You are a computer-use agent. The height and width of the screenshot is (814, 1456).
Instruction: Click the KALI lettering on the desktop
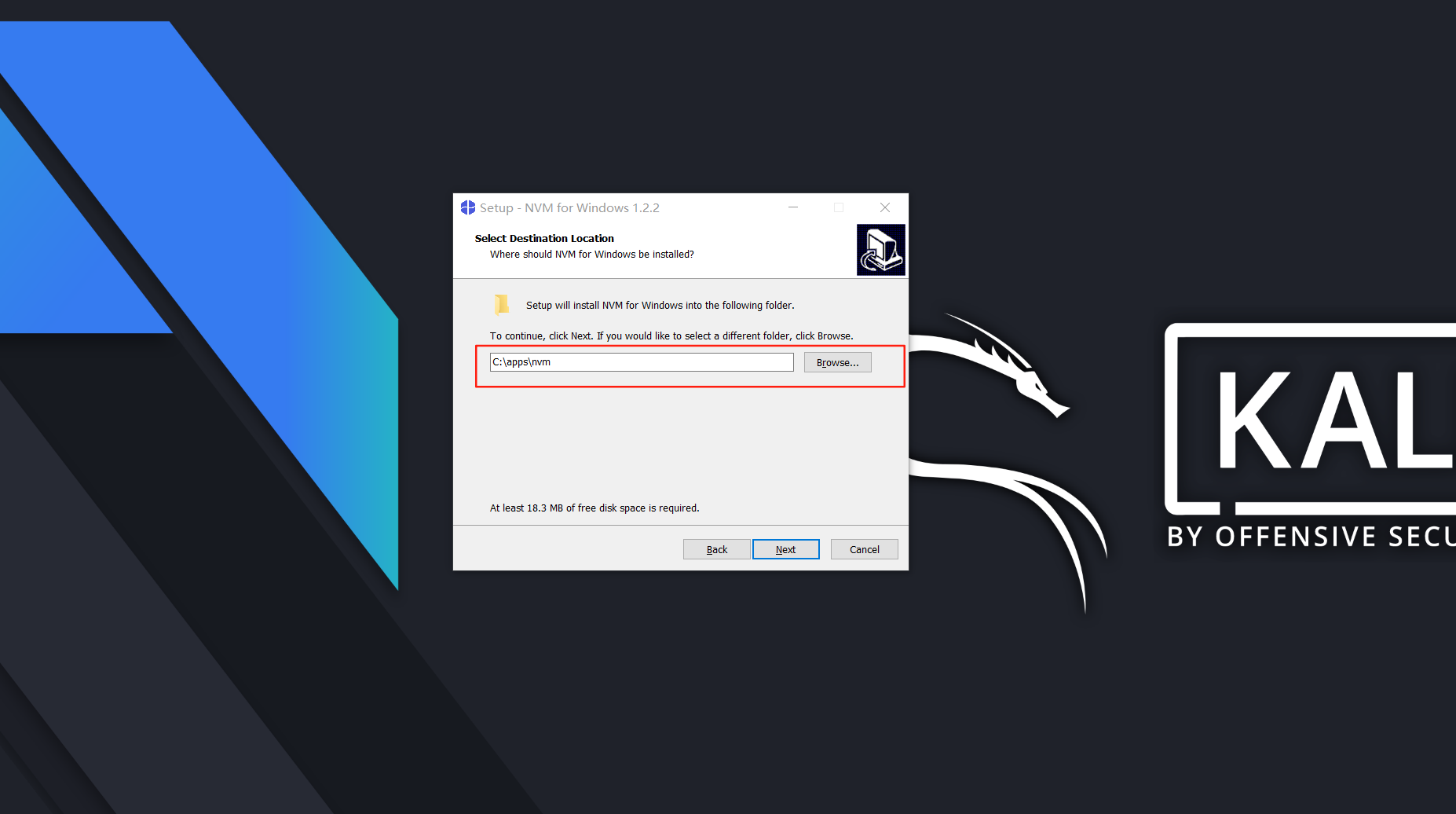click(1337, 421)
